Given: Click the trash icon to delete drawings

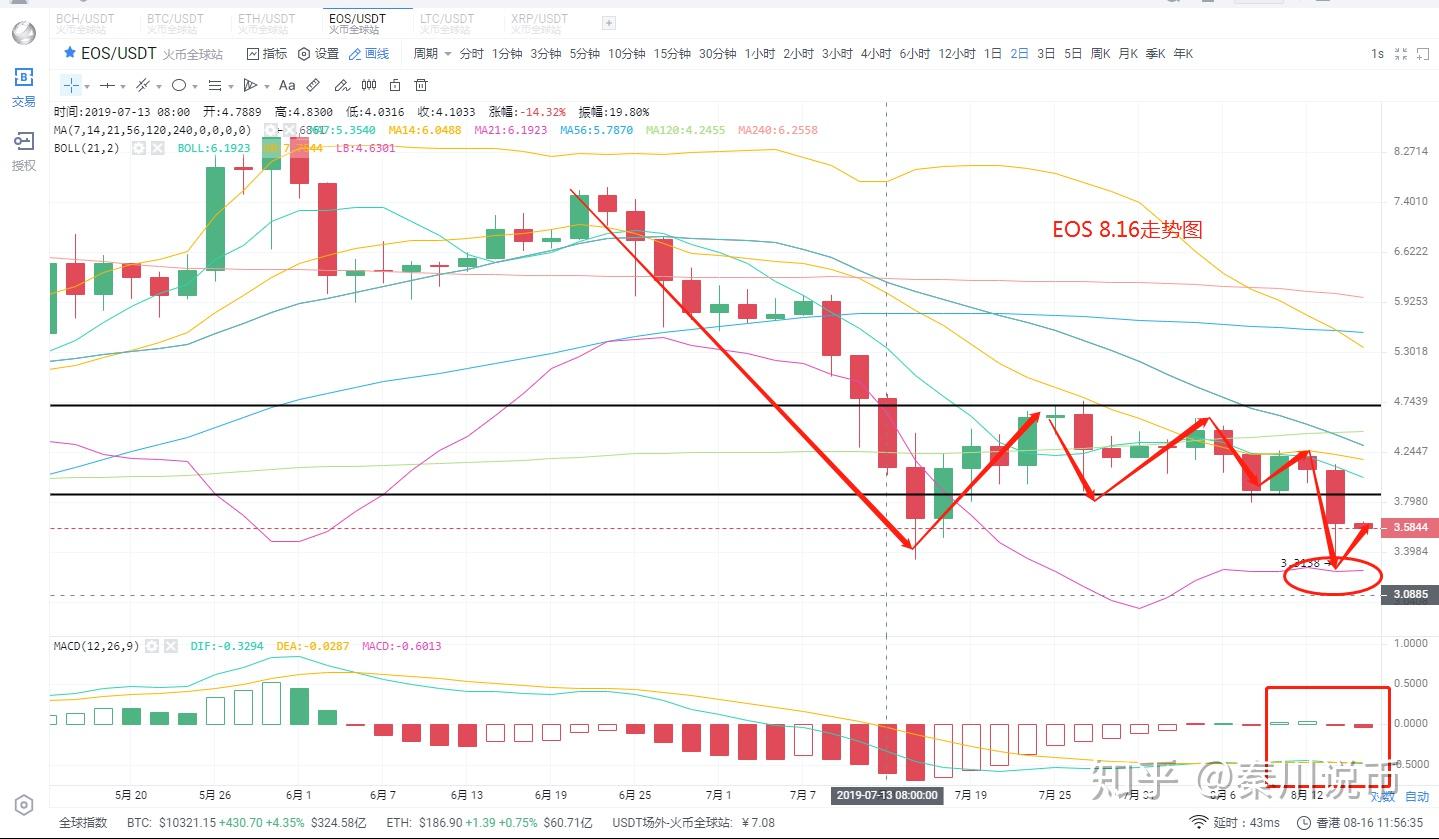Looking at the screenshot, I should [x=421, y=86].
